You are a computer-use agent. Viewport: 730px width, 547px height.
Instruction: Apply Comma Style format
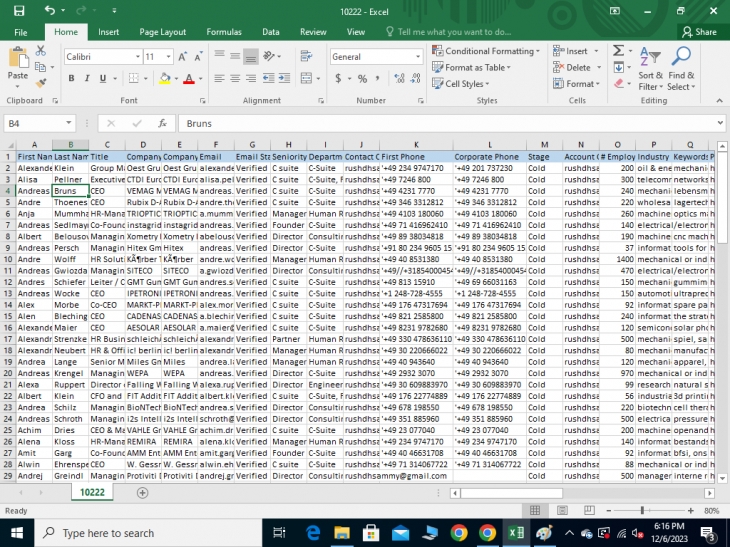pos(377,78)
